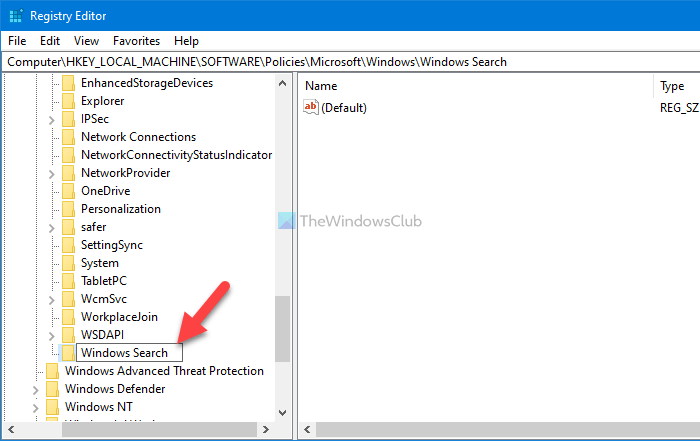Viewport: 700px width, 441px height.
Task: Select the WorkplaceJoin key label
Action: click(119, 317)
